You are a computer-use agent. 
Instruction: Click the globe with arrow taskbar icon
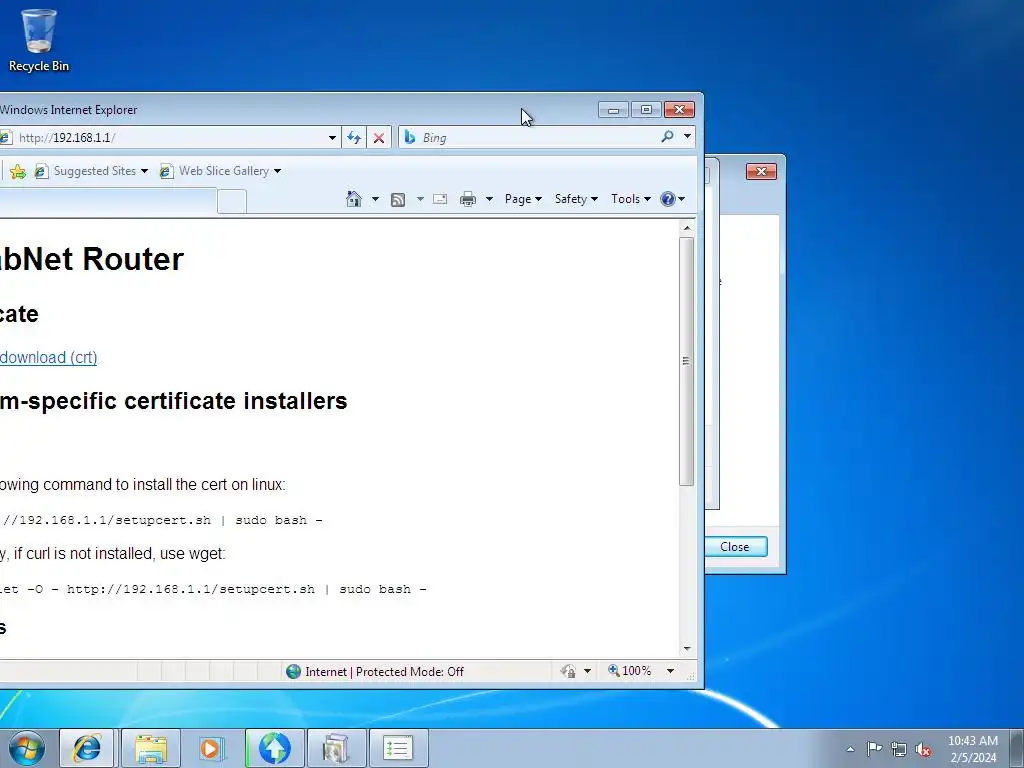tap(274, 748)
